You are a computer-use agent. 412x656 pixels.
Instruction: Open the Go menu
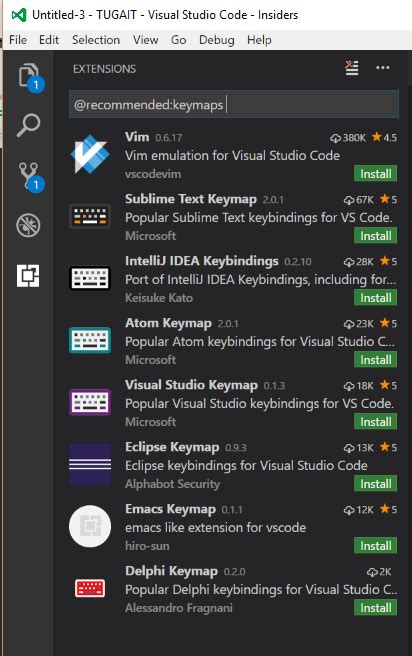179,40
